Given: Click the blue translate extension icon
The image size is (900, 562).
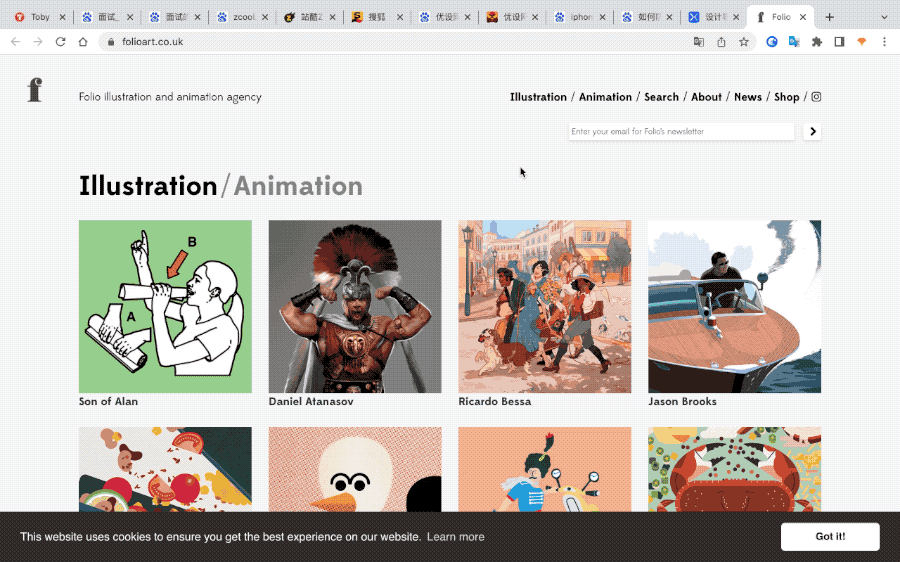Looking at the screenshot, I should [x=794, y=42].
